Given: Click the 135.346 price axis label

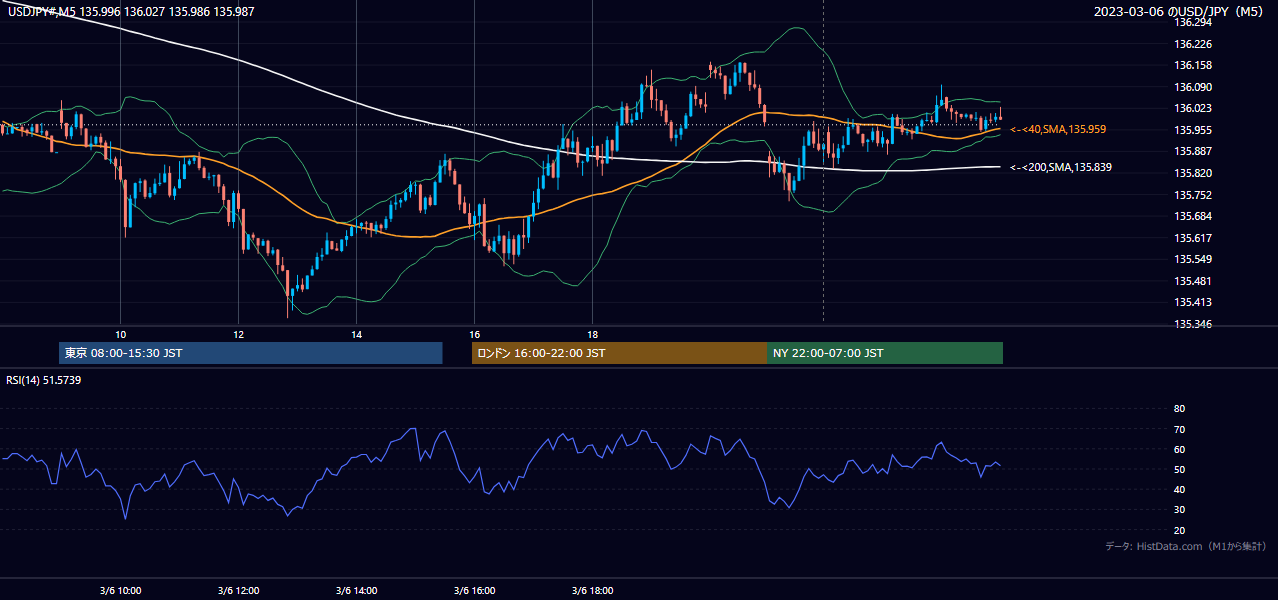Looking at the screenshot, I should coord(1192,324).
